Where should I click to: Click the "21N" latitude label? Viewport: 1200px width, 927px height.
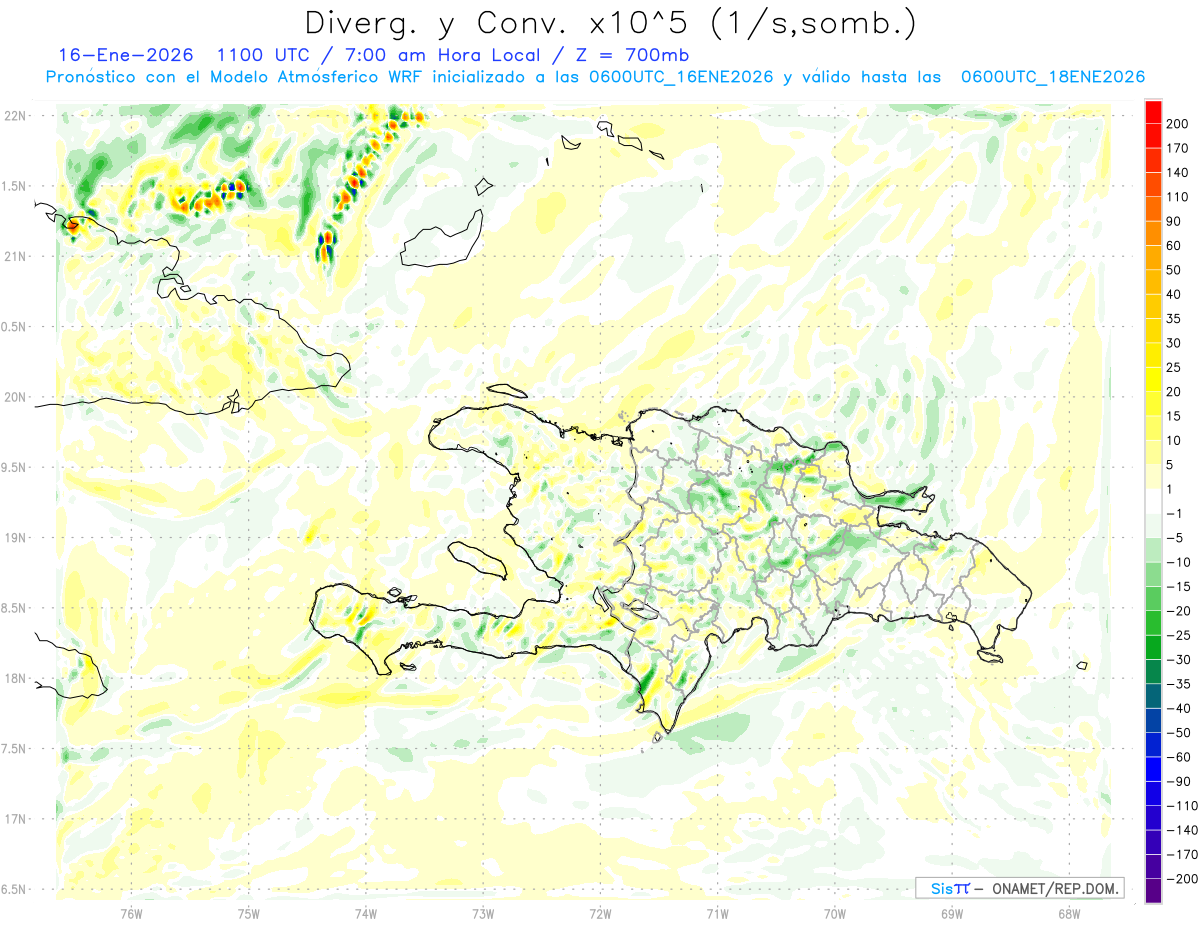15,256
